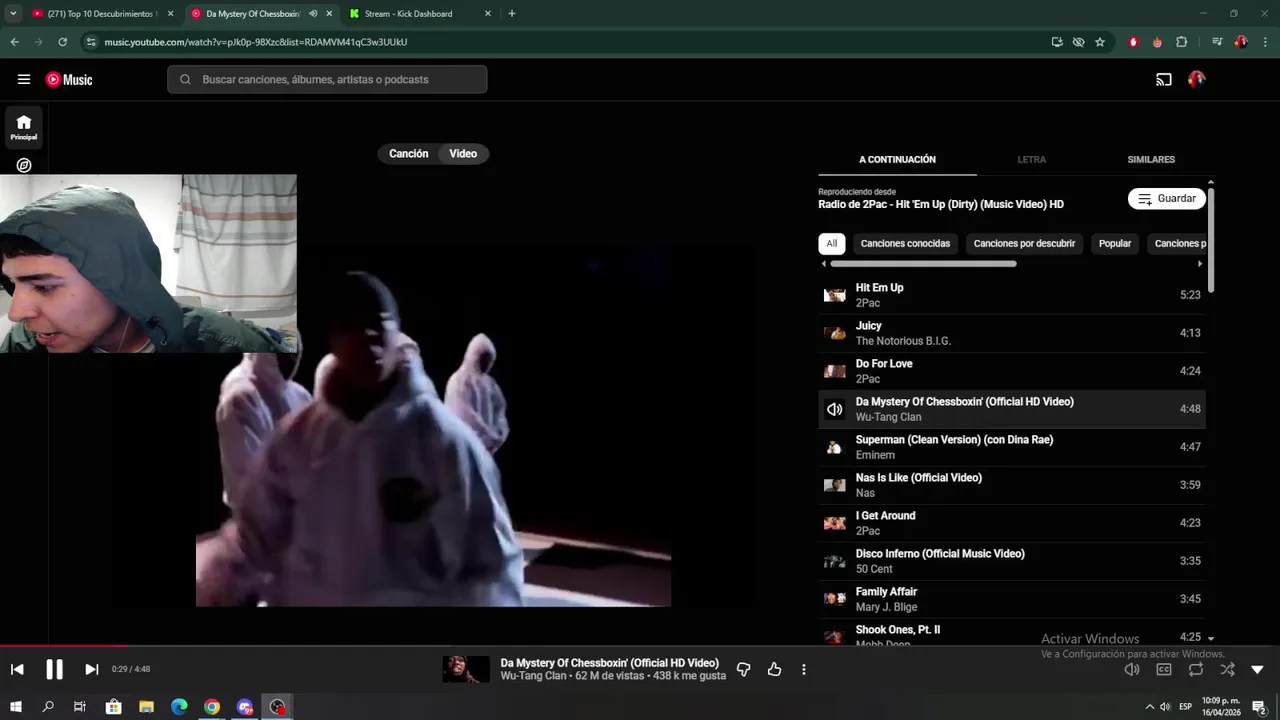Play Do For Love from the queue
Screen dimensions: 1280x720
(x=1012, y=371)
